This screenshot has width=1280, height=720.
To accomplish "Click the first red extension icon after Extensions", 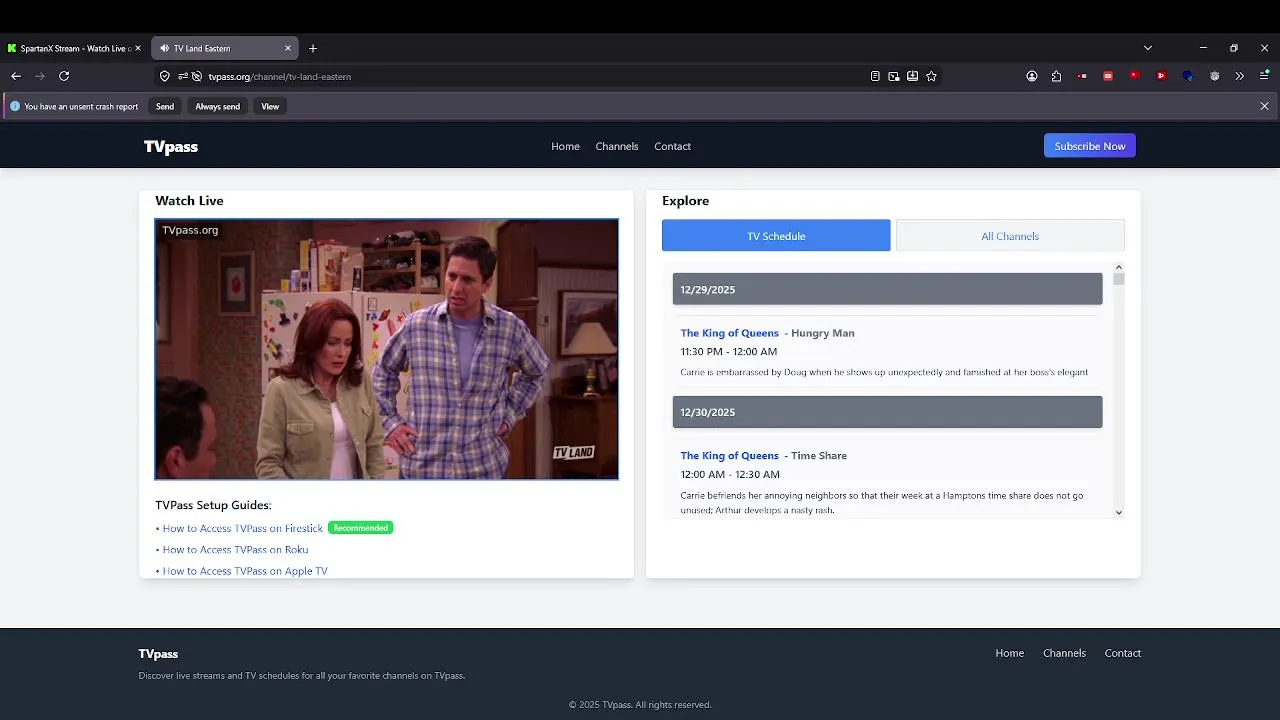I will tap(1083, 76).
